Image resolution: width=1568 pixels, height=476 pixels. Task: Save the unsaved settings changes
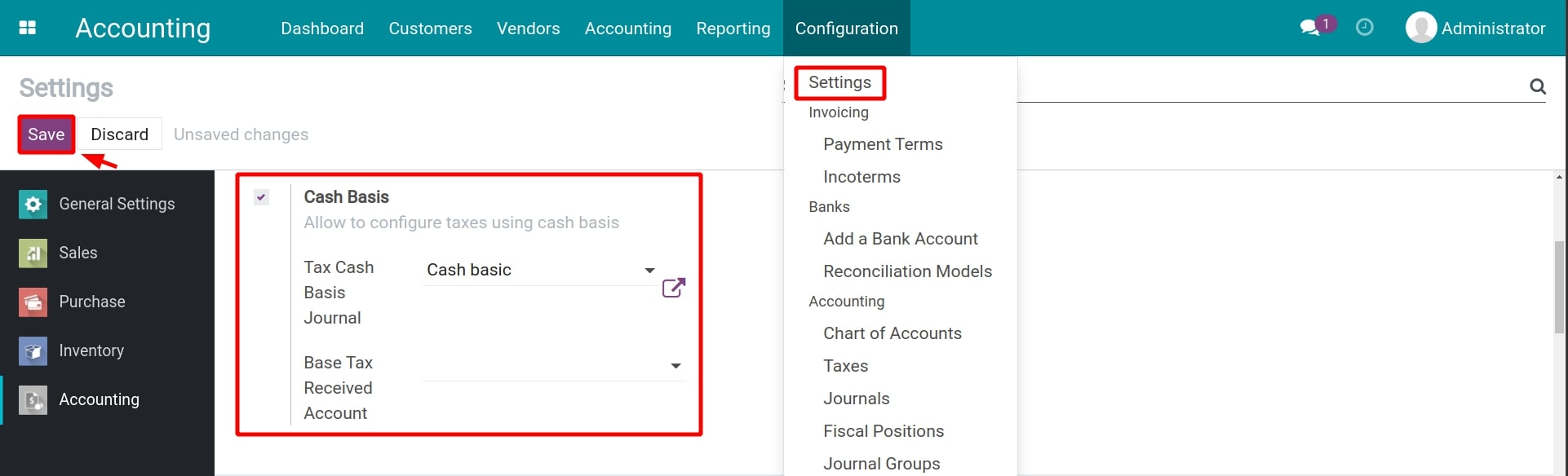click(x=46, y=134)
